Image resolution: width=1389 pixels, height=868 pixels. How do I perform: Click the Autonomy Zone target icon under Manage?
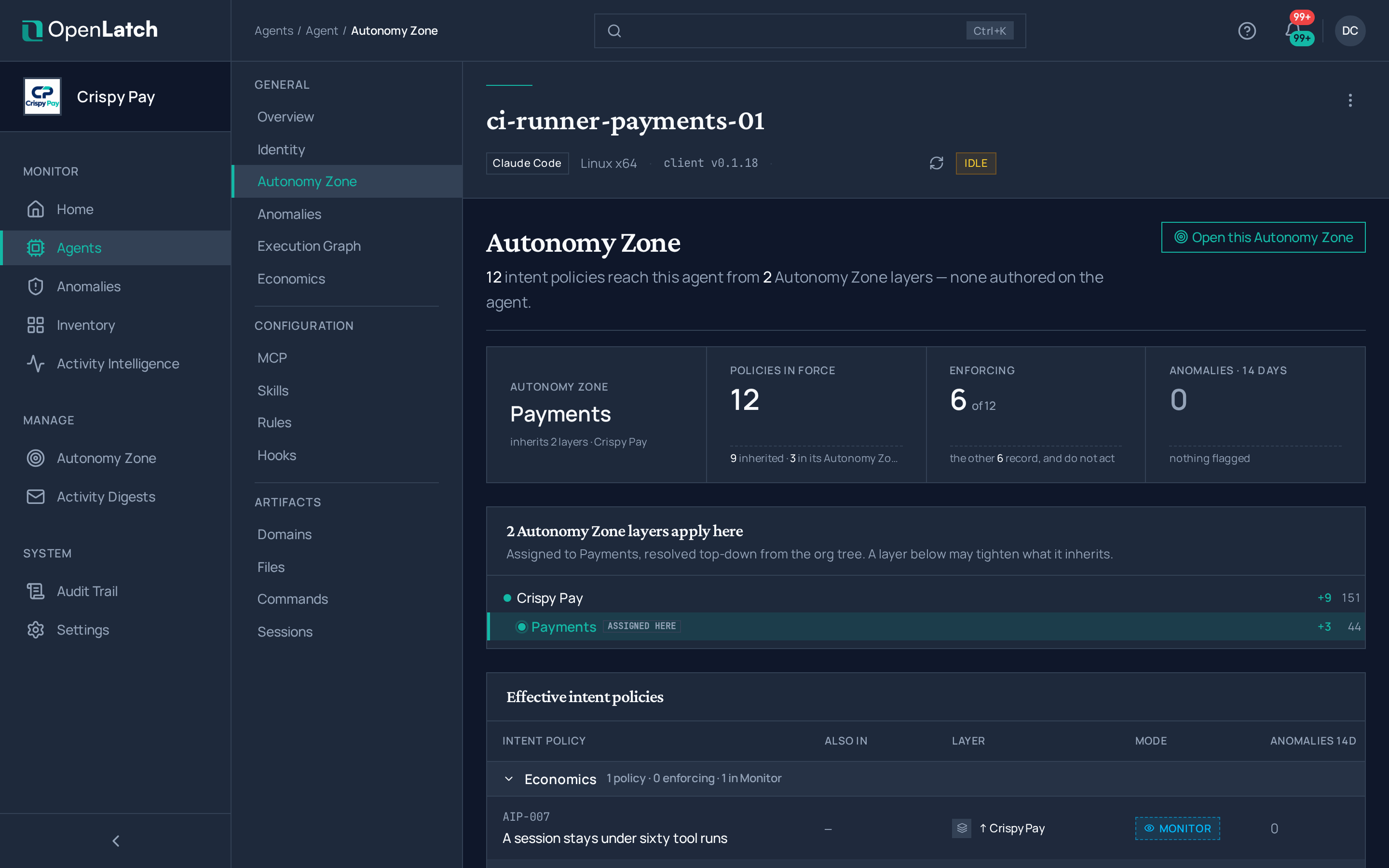(36, 458)
